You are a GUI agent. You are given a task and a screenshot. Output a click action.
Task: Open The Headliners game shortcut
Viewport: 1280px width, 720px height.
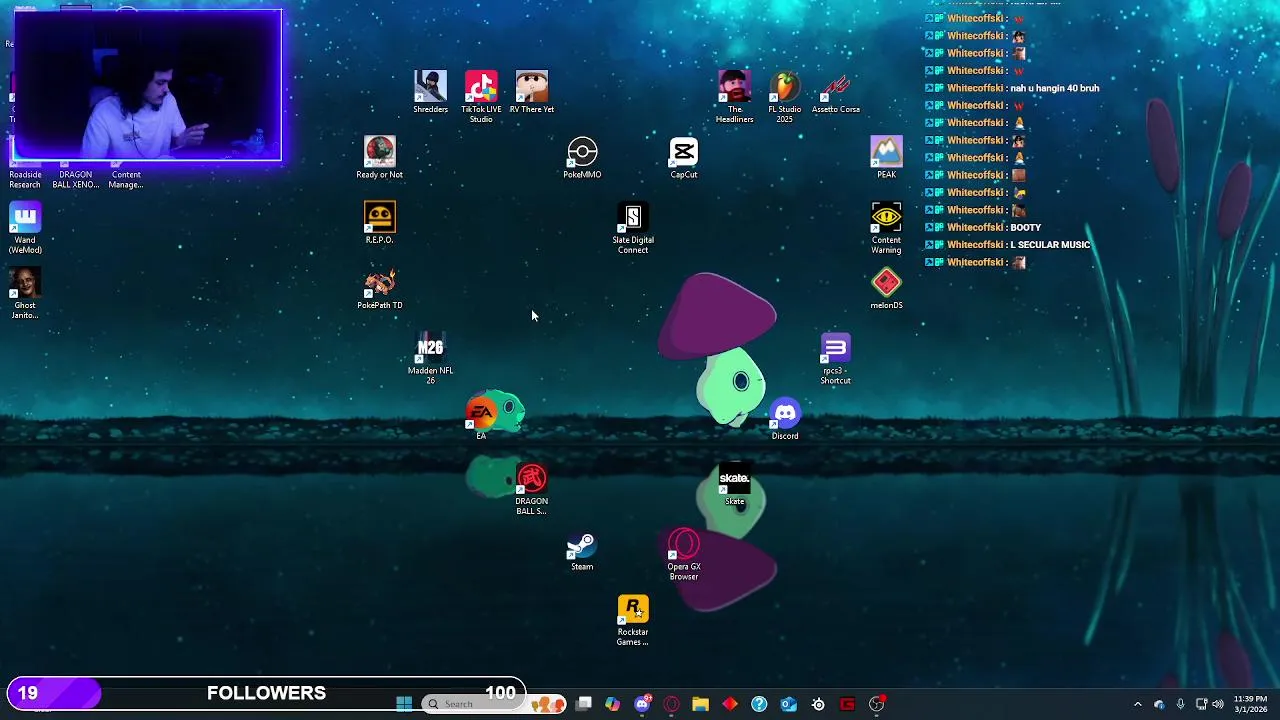(734, 96)
